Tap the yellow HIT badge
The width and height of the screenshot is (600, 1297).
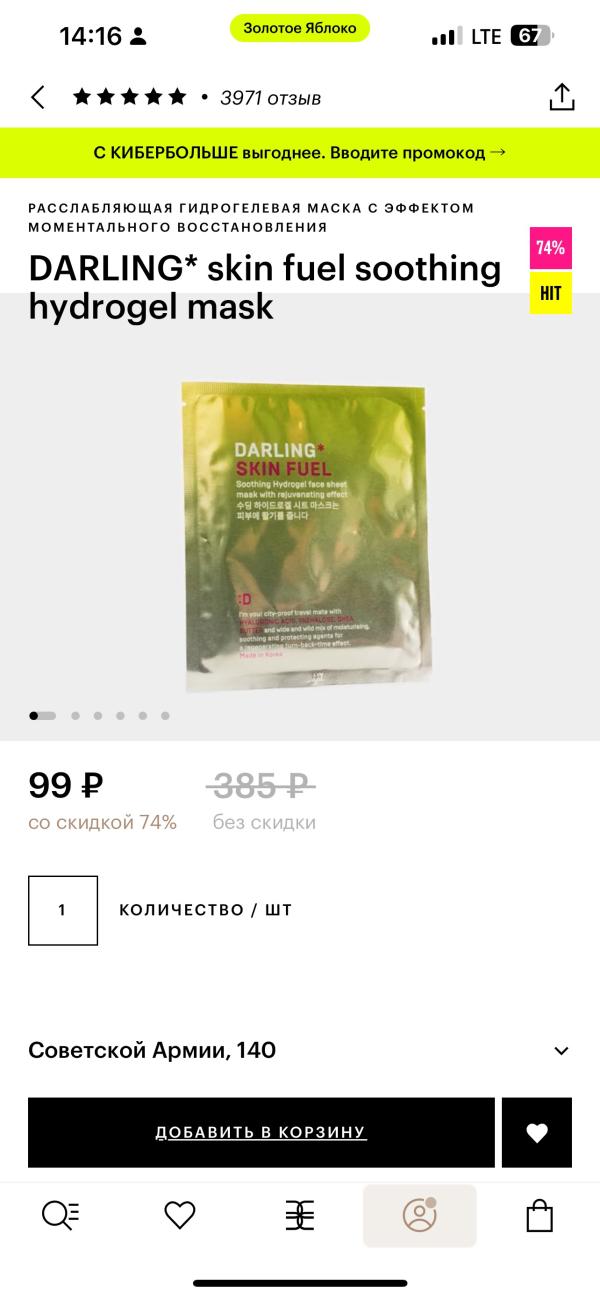(x=551, y=293)
